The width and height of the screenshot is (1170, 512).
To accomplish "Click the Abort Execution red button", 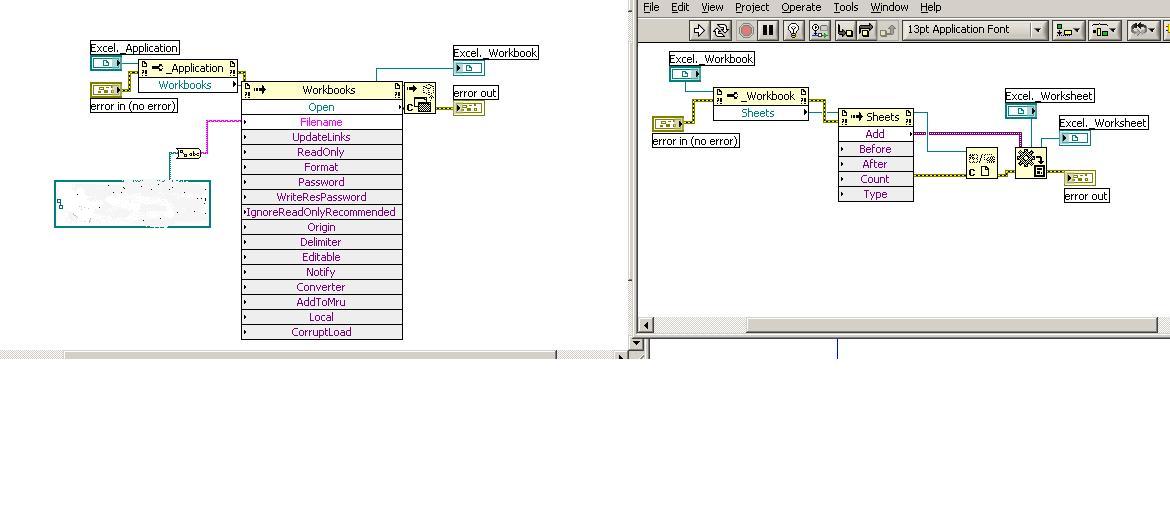I will tap(745, 30).
